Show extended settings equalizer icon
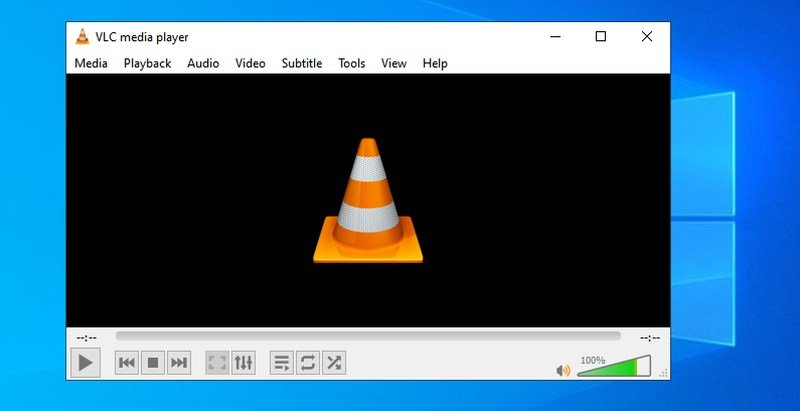The image size is (800, 411). point(243,363)
